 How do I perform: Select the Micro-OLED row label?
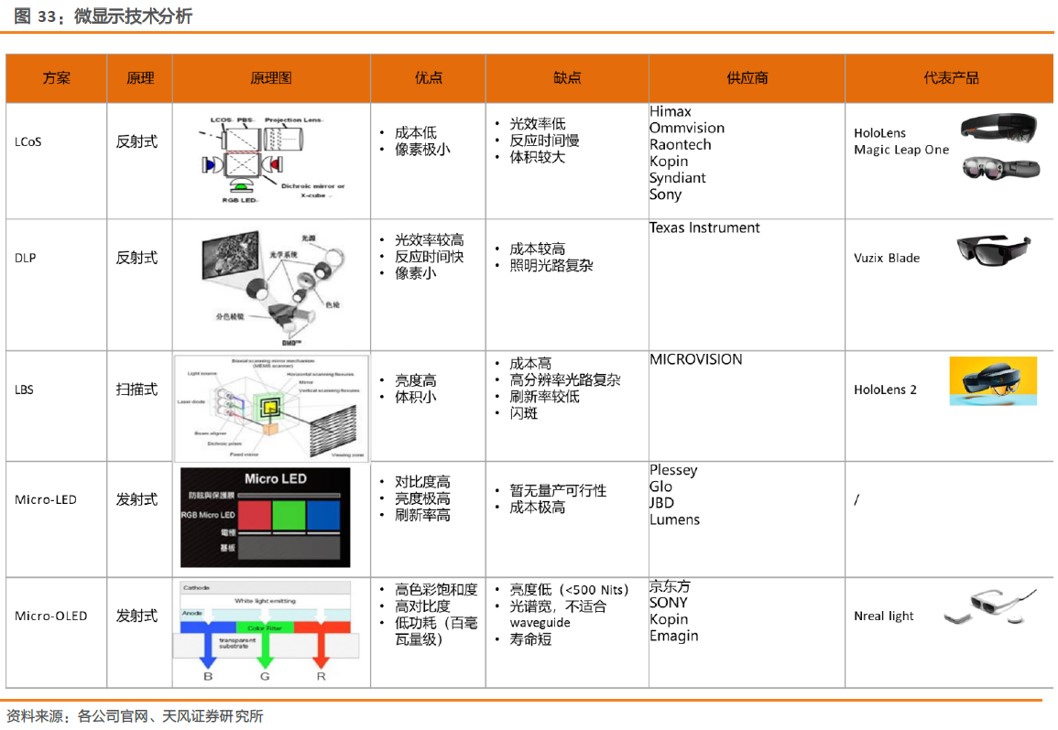click(x=51, y=616)
